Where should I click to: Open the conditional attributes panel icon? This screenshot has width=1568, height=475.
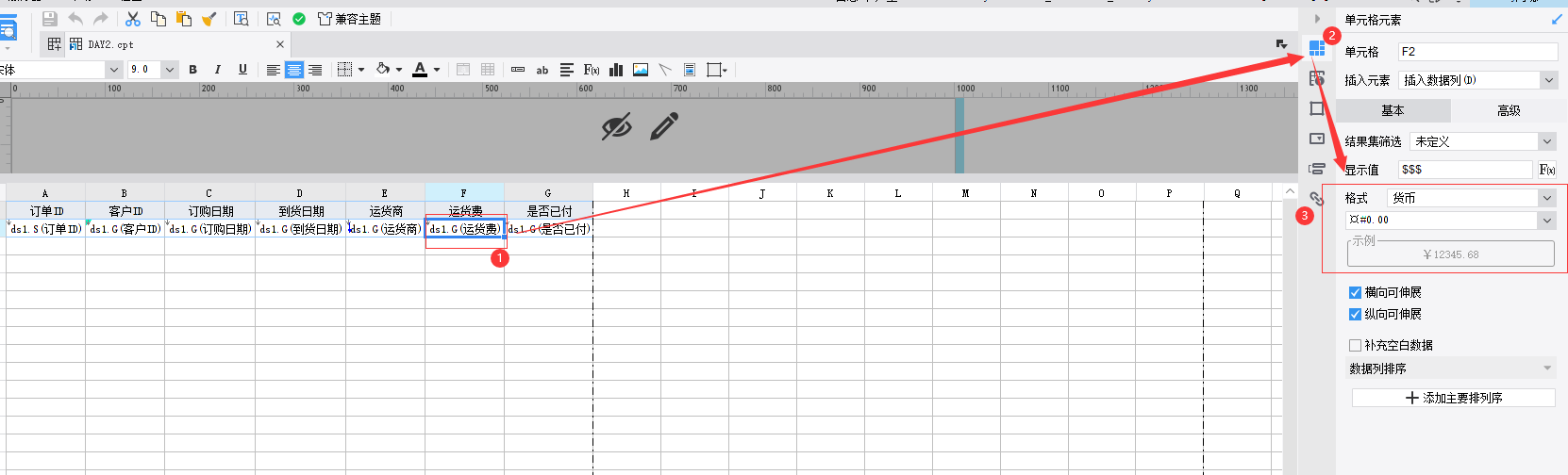pyautogui.click(x=1317, y=169)
